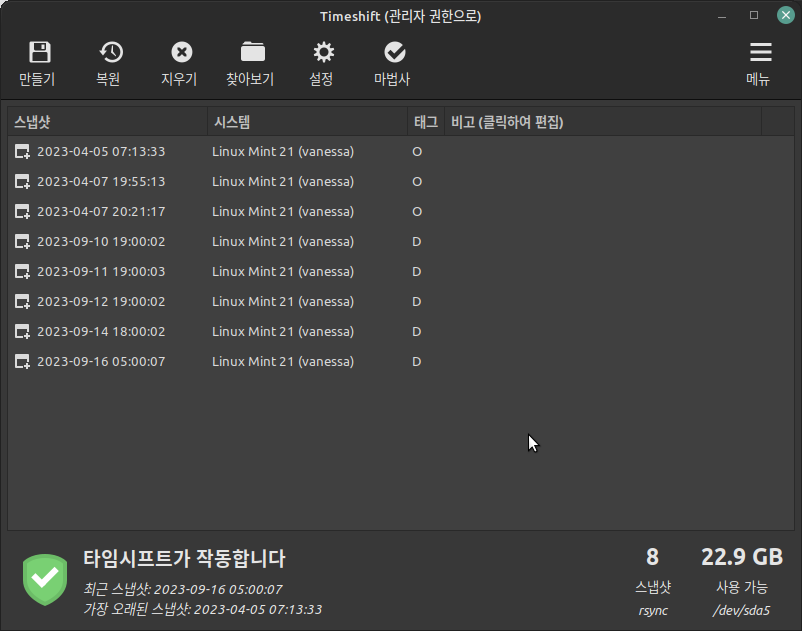Viewport: 802px width, 631px height.
Task: Click snapshot icon for 2023-04-07 19:55:13
Action: pyautogui.click(x=22, y=182)
